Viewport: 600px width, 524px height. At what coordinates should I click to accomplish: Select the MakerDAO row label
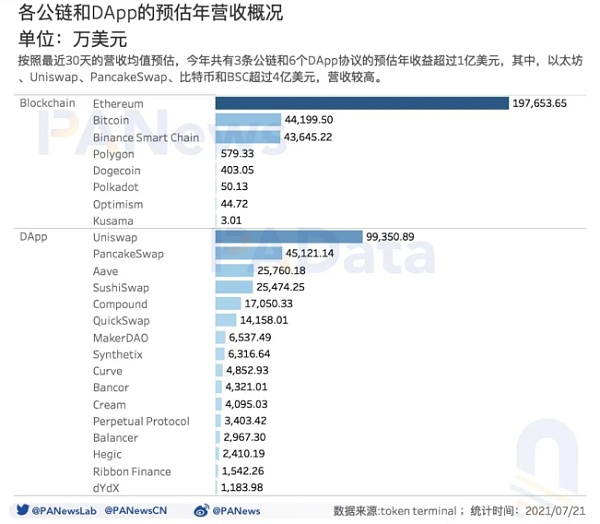[x=121, y=338]
